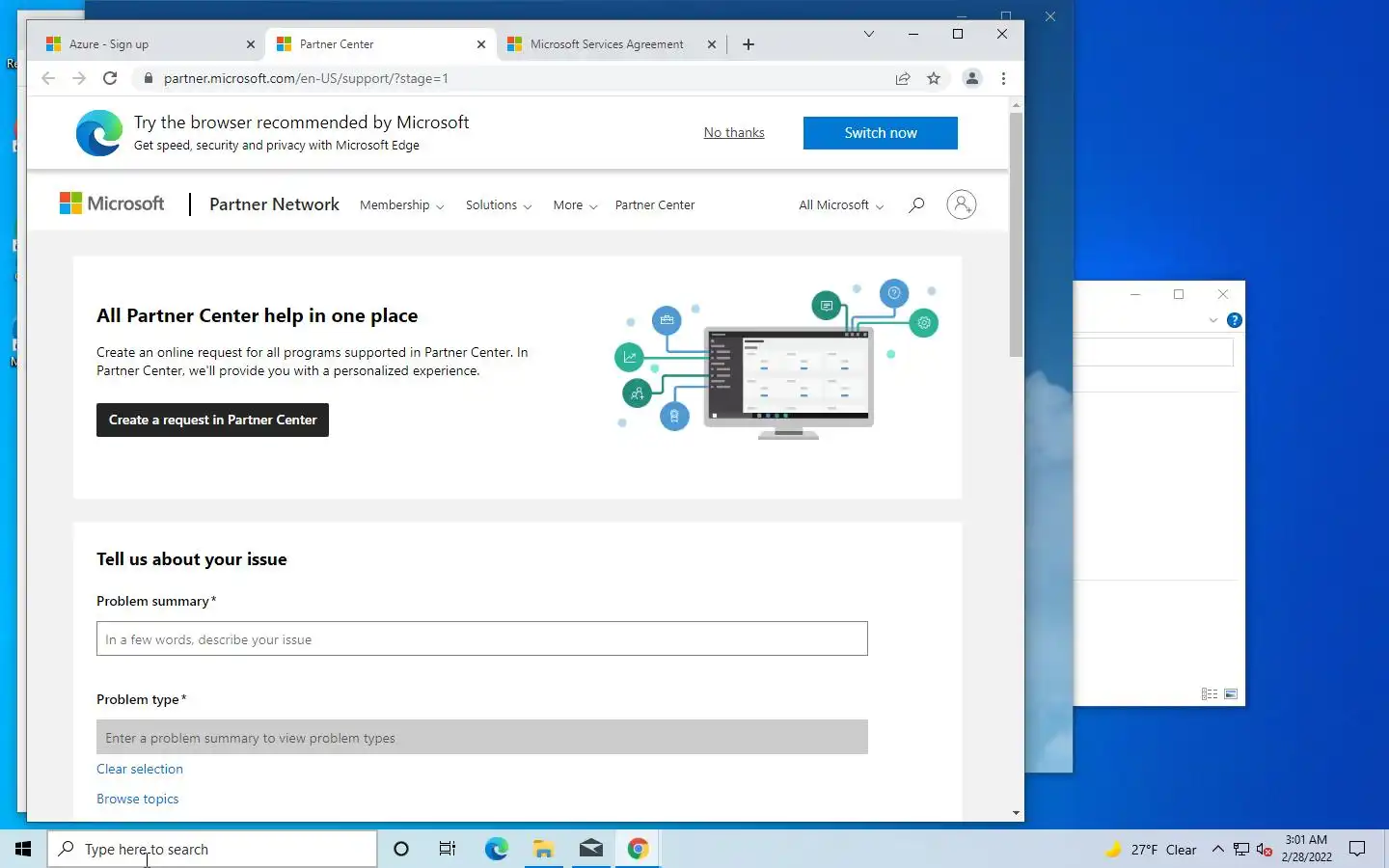This screenshot has height=868, width=1389.
Task: Close the Azure - Sign up tab
Action: click(251, 44)
